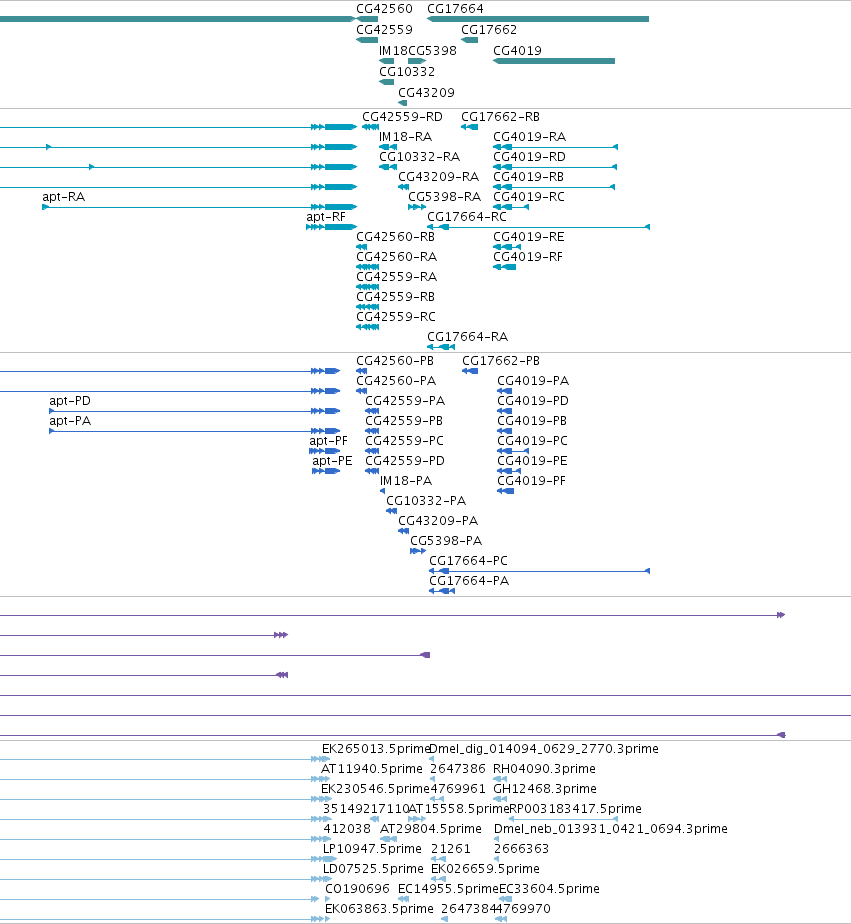The width and height of the screenshot is (851, 924).
Task: Click transcript CG17662-RB
Action: click(500, 117)
